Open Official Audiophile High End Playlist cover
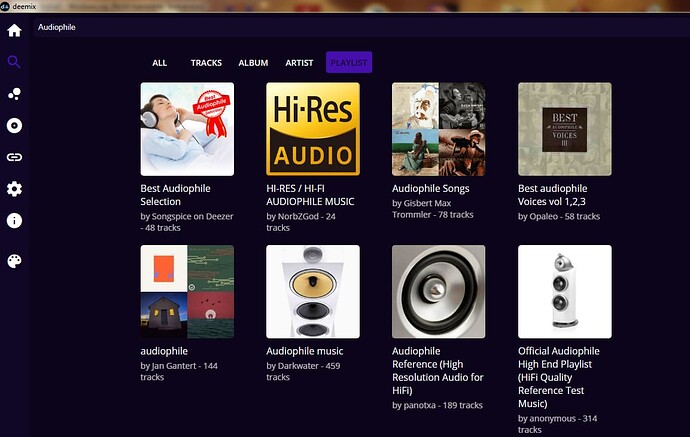The height and width of the screenshot is (437, 690). pos(565,292)
